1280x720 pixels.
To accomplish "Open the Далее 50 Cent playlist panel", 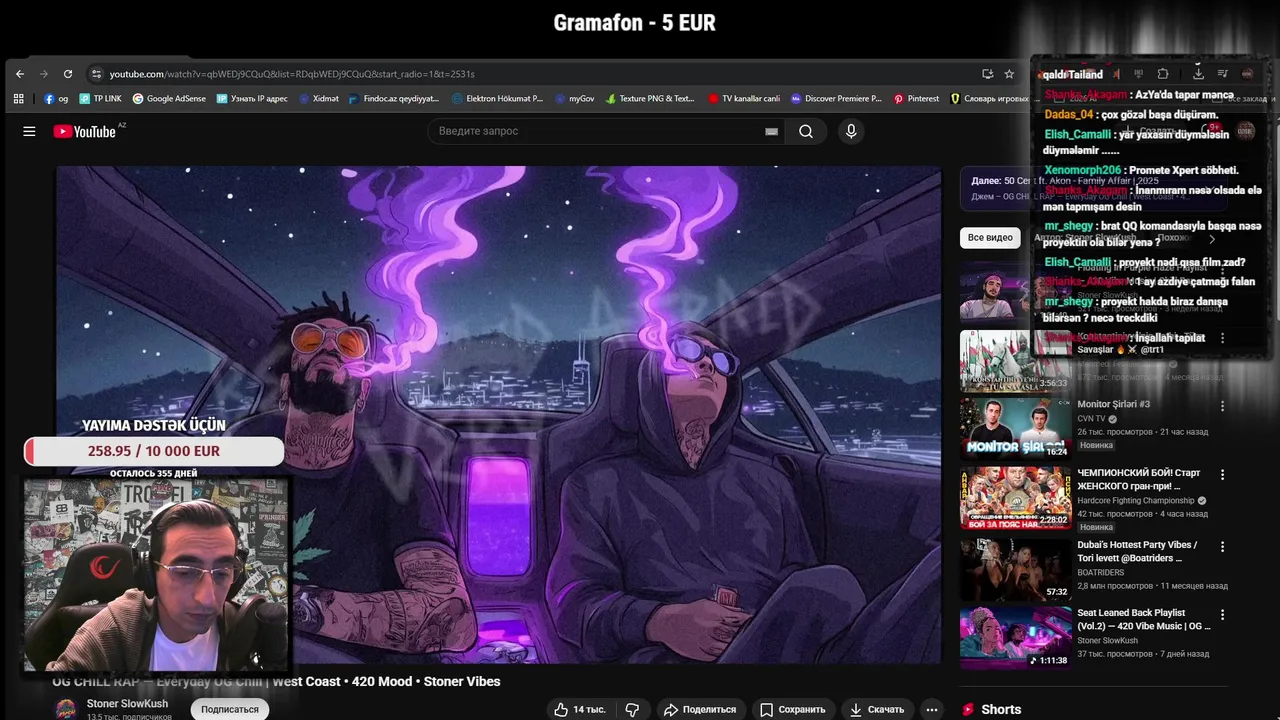I will click(1094, 188).
